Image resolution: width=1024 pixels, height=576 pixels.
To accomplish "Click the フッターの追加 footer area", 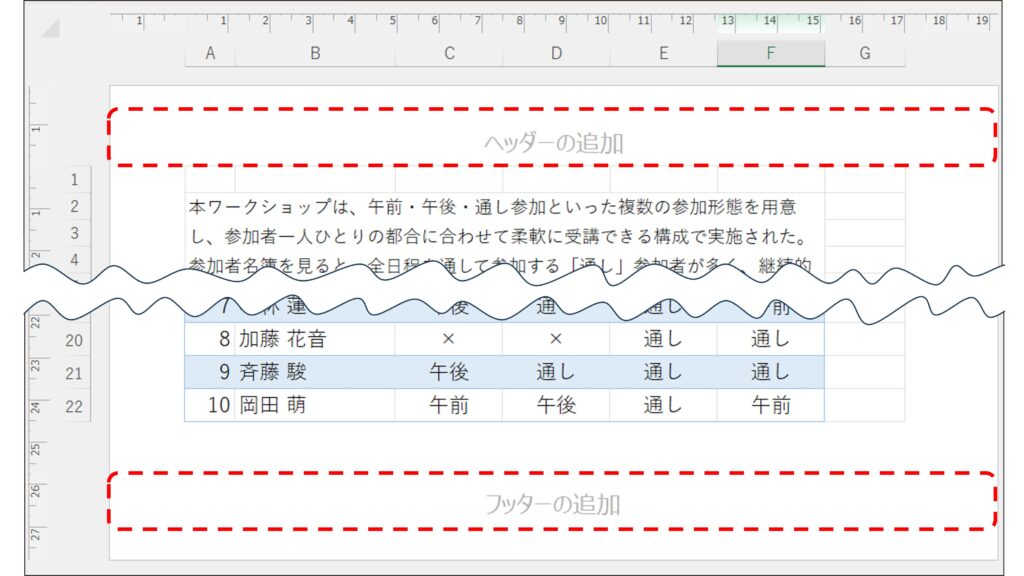I will (552, 504).
